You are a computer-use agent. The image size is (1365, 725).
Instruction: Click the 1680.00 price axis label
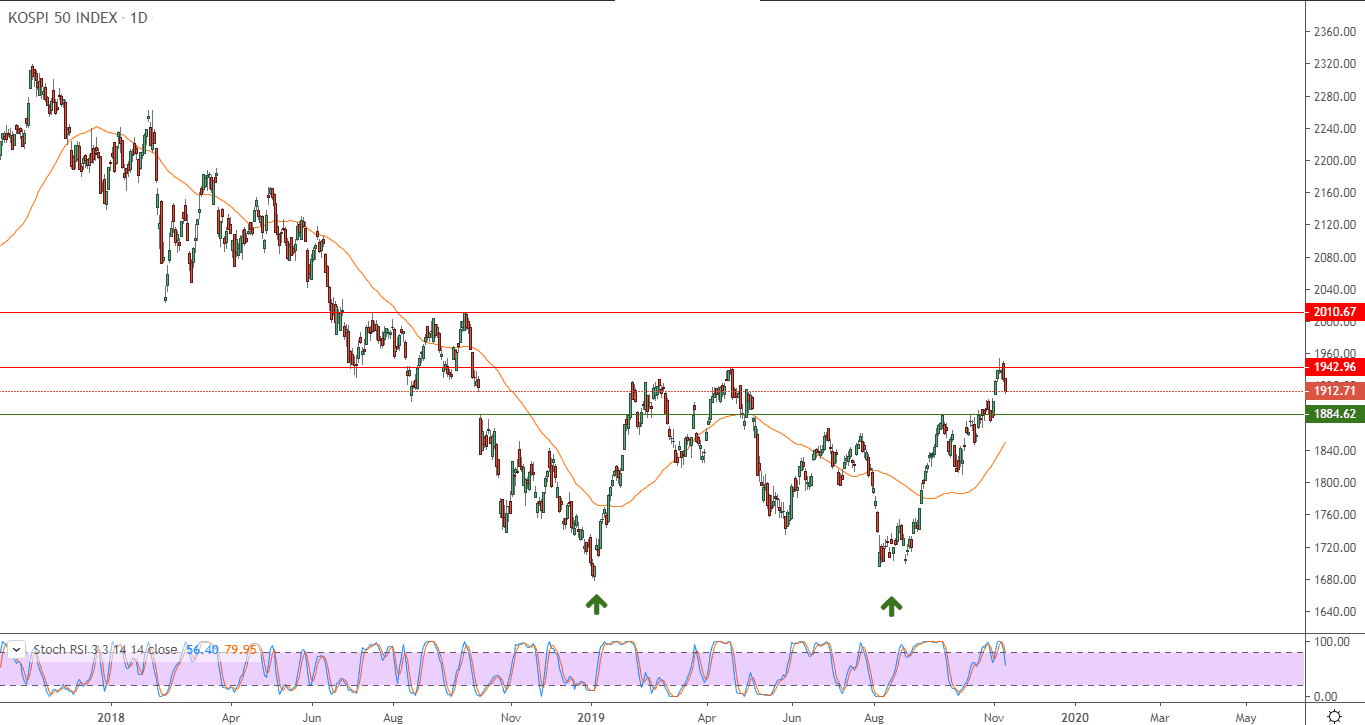(1335, 580)
